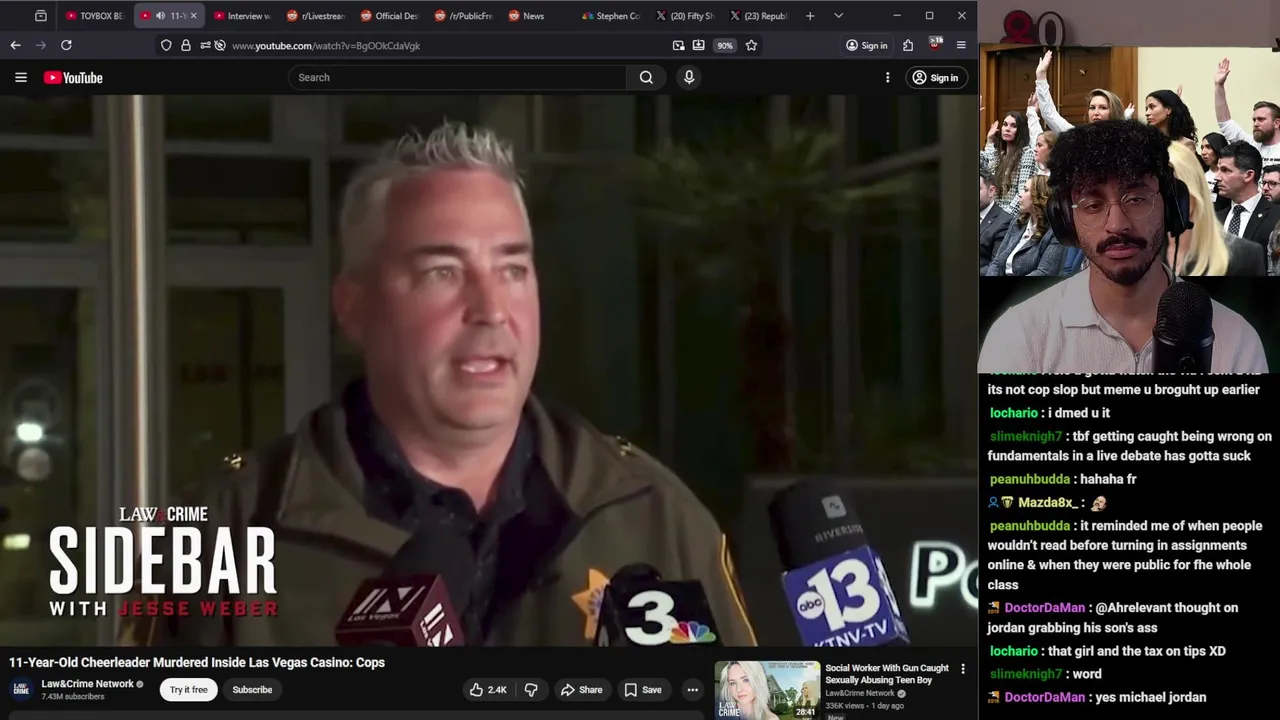Open the Law&Crime Network channel avatar
The height and width of the screenshot is (720, 1280).
21,689
